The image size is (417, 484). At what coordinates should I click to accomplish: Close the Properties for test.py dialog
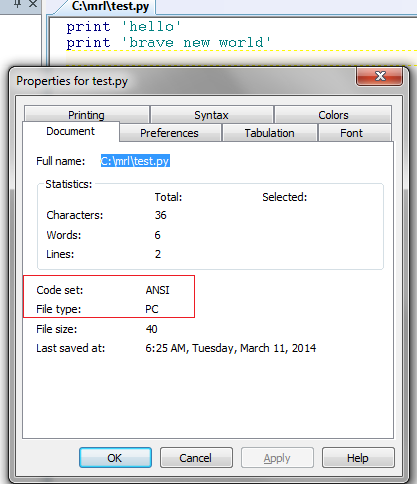380,76
